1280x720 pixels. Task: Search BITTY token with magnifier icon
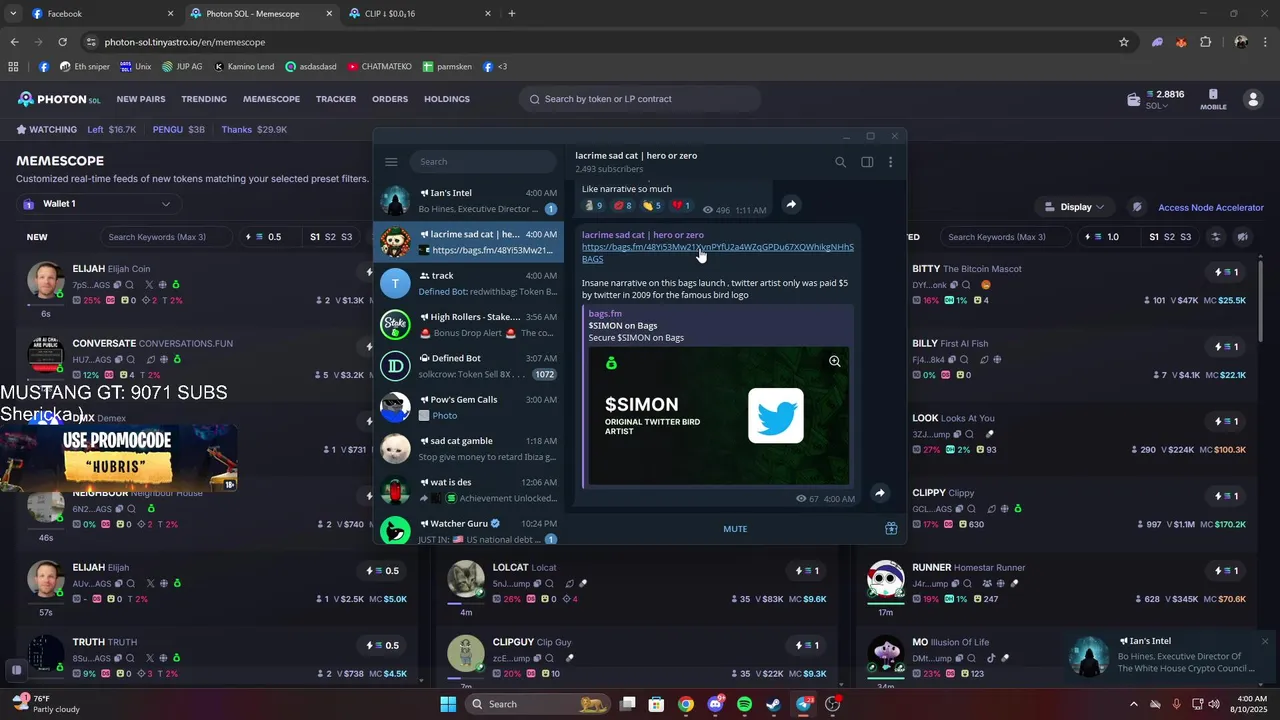tap(967, 285)
